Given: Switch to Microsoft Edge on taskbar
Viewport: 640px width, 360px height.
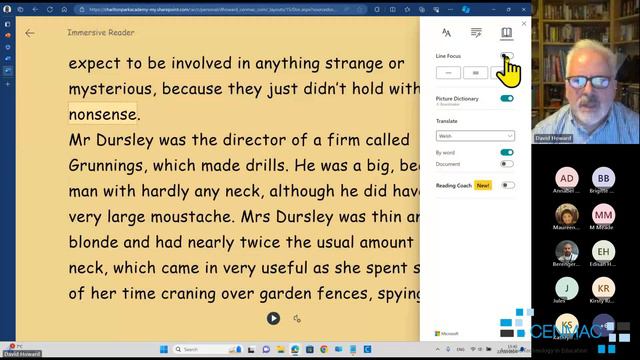Looking at the screenshot, I should (x=295, y=349).
